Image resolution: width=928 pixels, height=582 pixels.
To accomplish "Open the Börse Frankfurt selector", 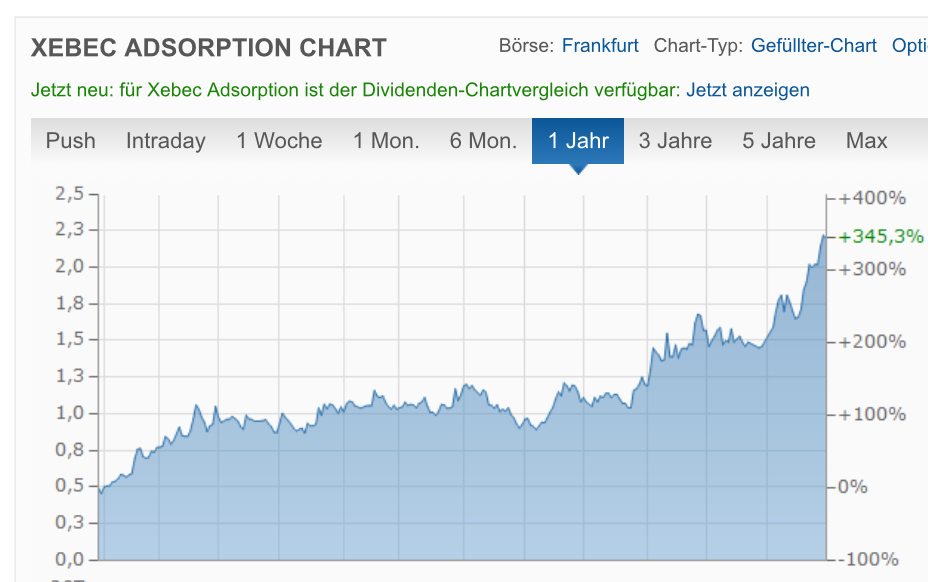I will pyautogui.click(x=600, y=46).
